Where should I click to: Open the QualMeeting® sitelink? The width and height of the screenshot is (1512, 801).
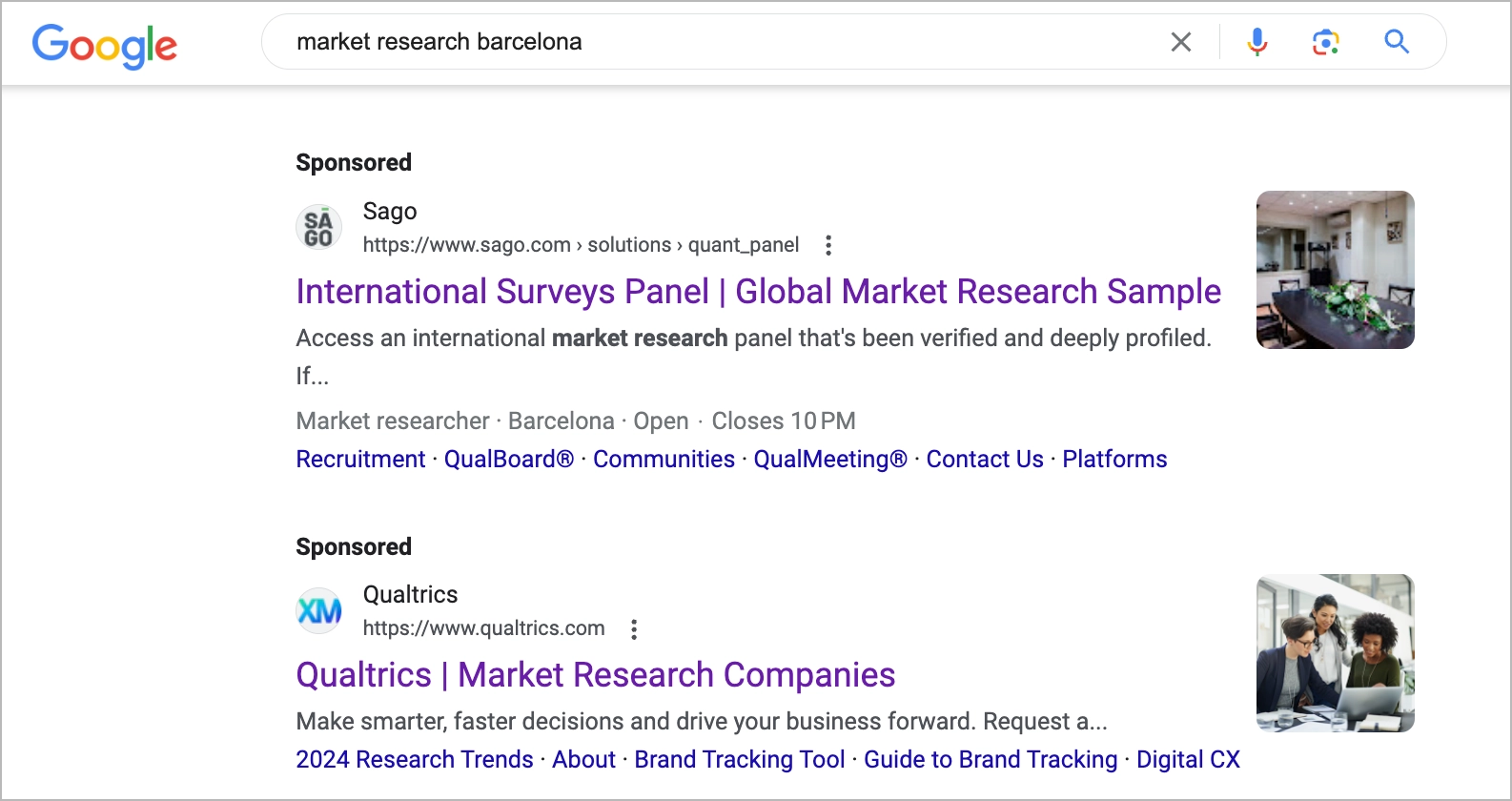click(830, 460)
